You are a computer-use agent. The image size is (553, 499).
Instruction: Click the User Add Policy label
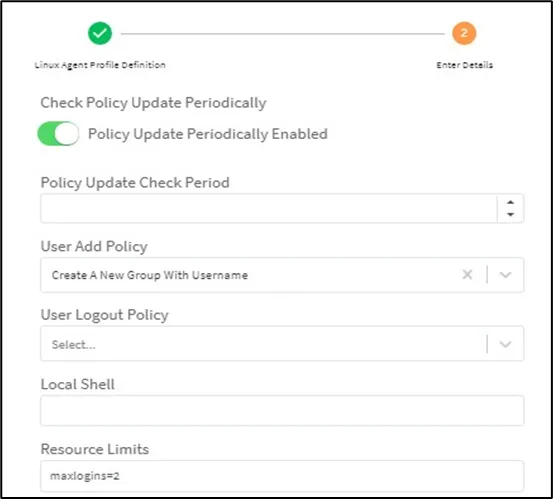click(x=94, y=247)
